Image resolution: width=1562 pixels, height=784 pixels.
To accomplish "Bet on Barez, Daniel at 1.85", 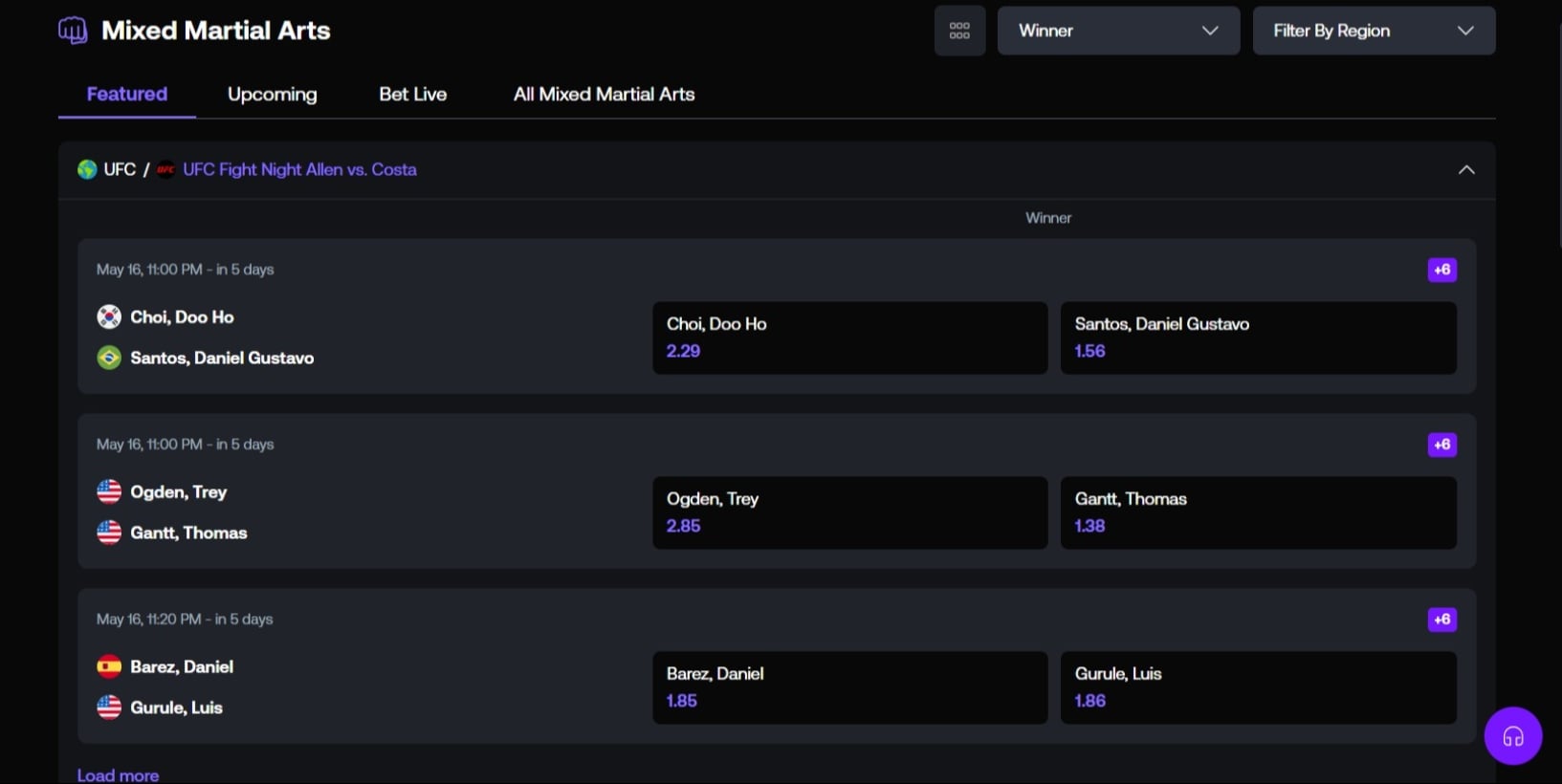I will point(850,687).
